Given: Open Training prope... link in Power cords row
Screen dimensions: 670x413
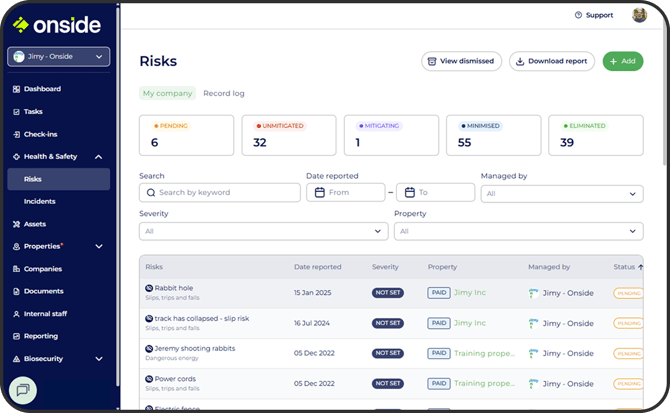Looking at the screenshot, I should pos(484,384).
